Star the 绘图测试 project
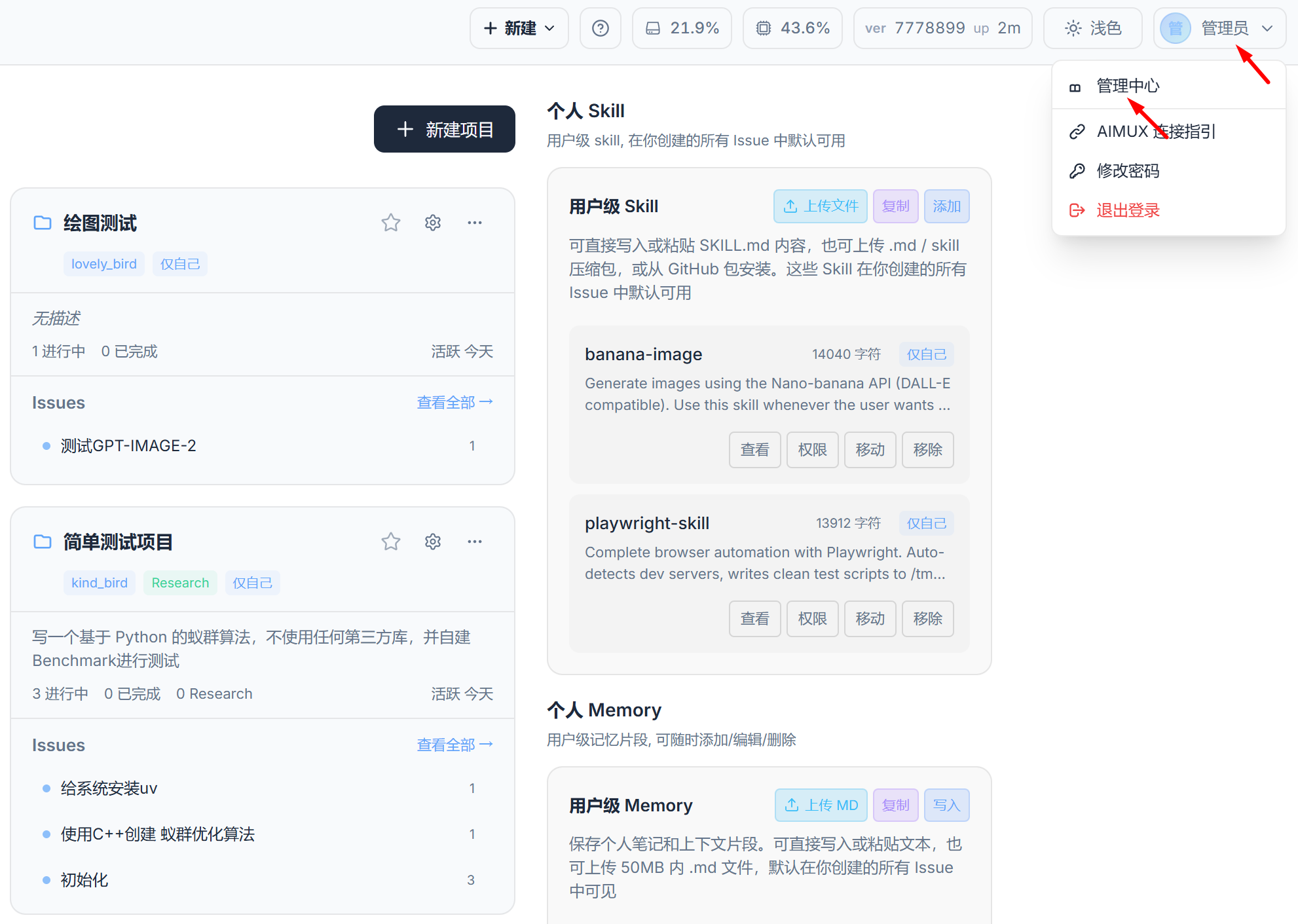Screen dimensions: 1298x924 tap(391, 223)
